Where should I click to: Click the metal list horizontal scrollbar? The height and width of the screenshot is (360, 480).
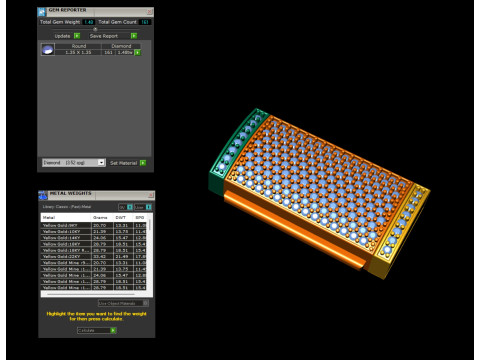point(91,294)
